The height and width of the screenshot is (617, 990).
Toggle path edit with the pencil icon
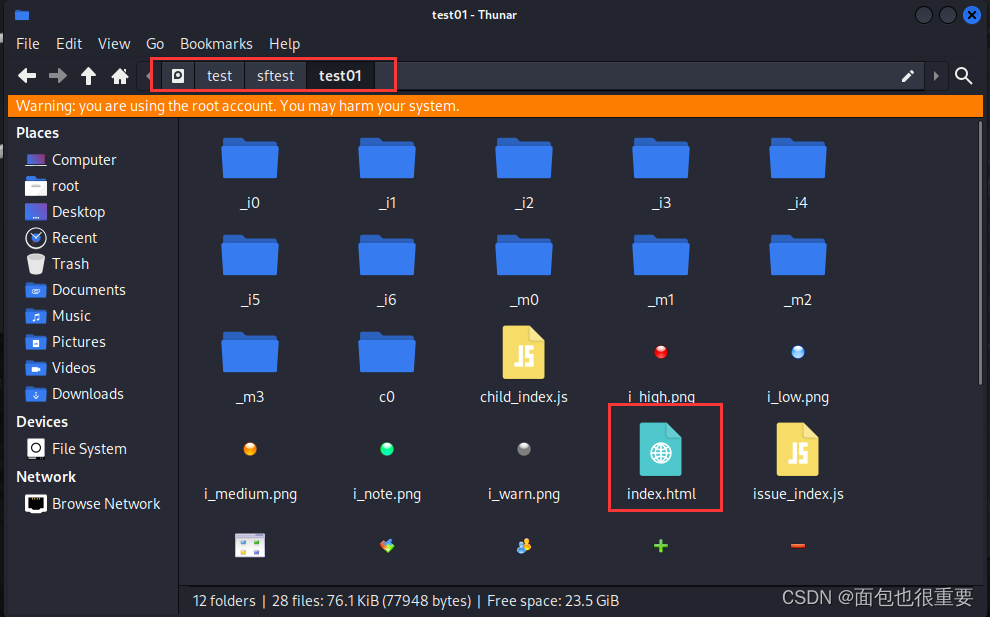[x=908, y=76]
